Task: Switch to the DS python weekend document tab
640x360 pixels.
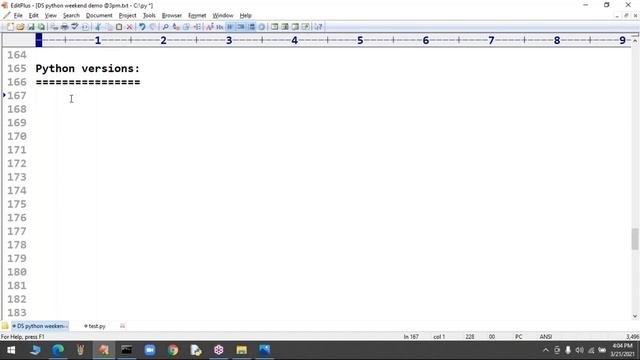Action: tap(40, 326)
